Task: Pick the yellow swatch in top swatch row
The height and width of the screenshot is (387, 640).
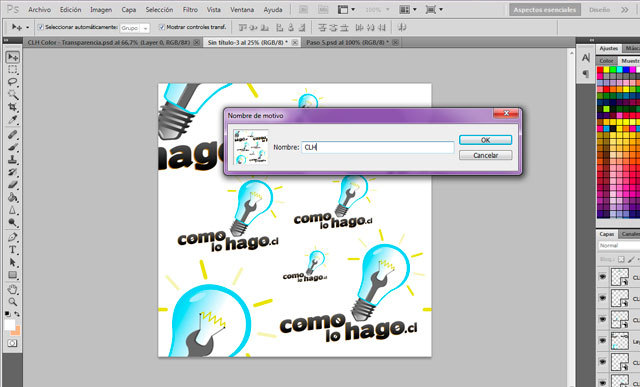Action: click(607, 70)
